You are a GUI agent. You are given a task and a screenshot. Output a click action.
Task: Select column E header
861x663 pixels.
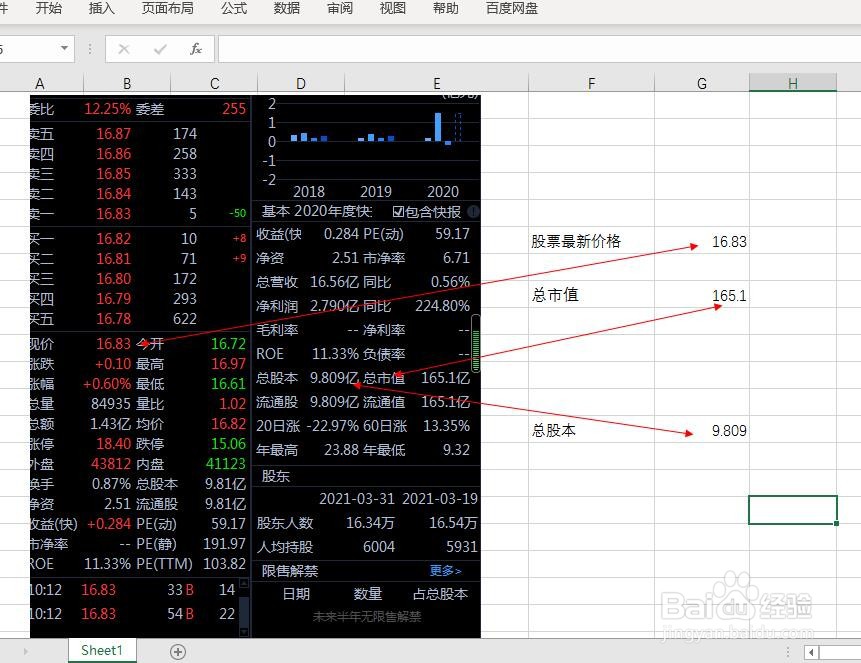pos(437,83)
